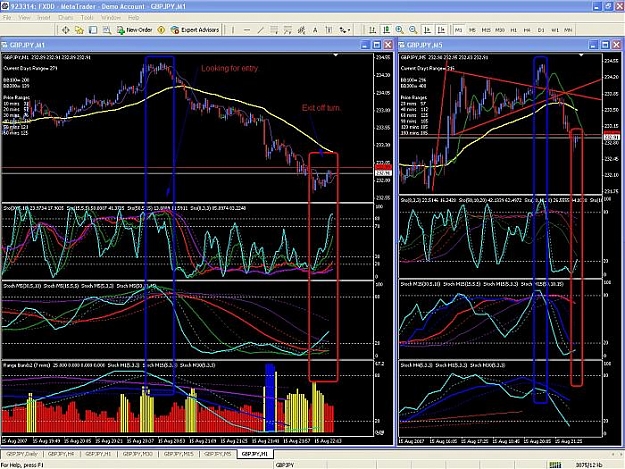Viewport: 625px width, 469px height.
Task: Set timeframe to D1 in toolbar
Action: coord(541,30)
